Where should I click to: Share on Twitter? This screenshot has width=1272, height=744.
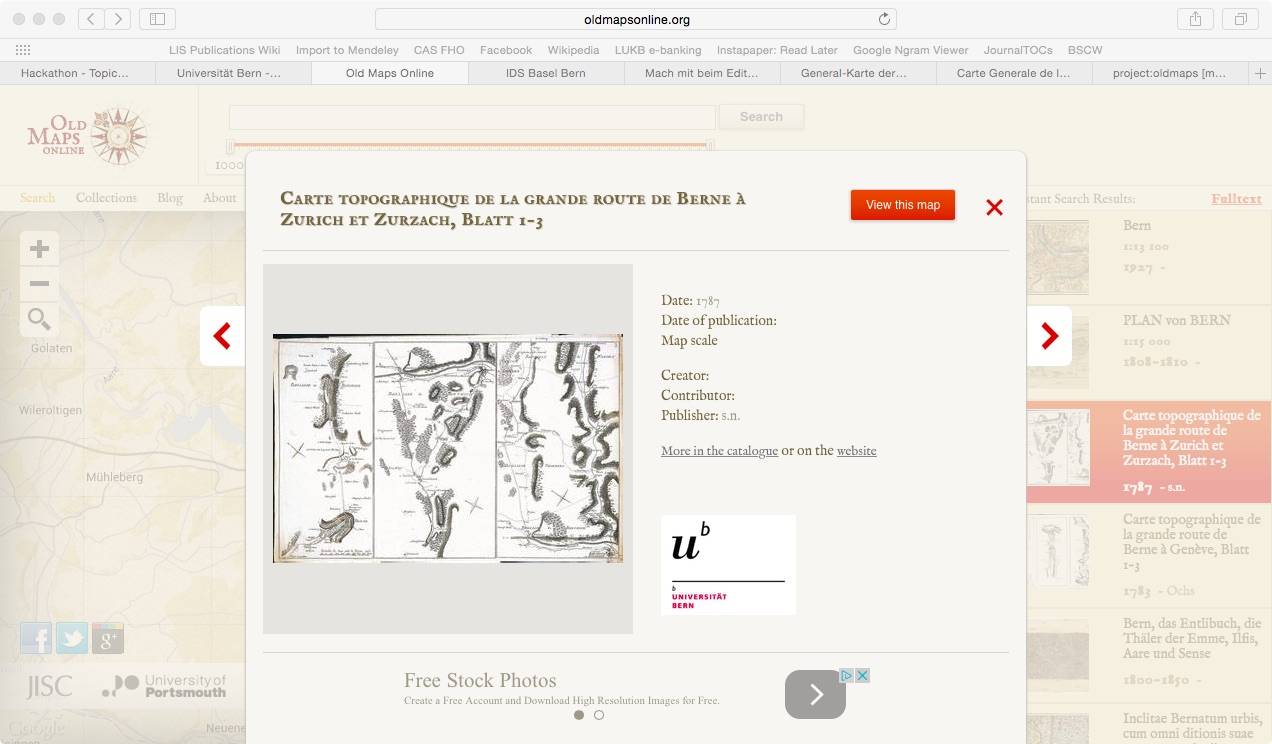click(72, 638)
